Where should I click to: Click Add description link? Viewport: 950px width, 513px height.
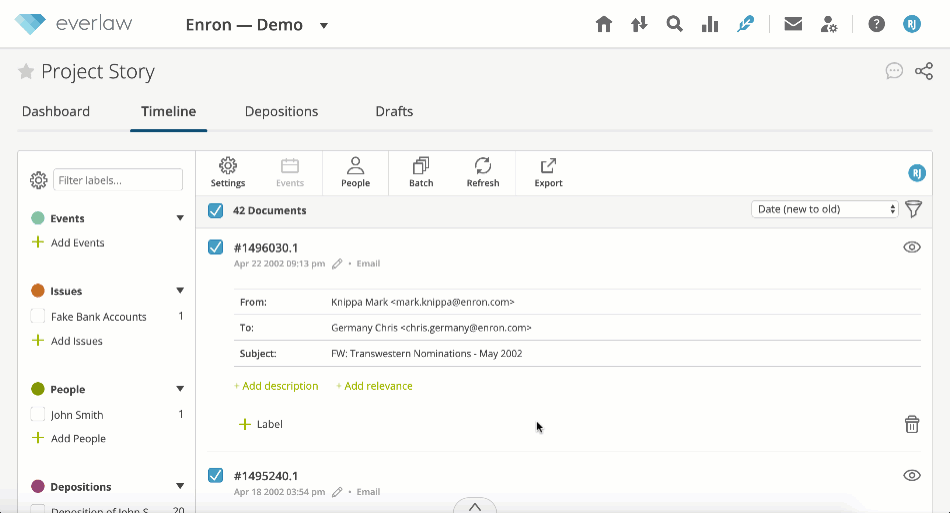click(276, 386)
